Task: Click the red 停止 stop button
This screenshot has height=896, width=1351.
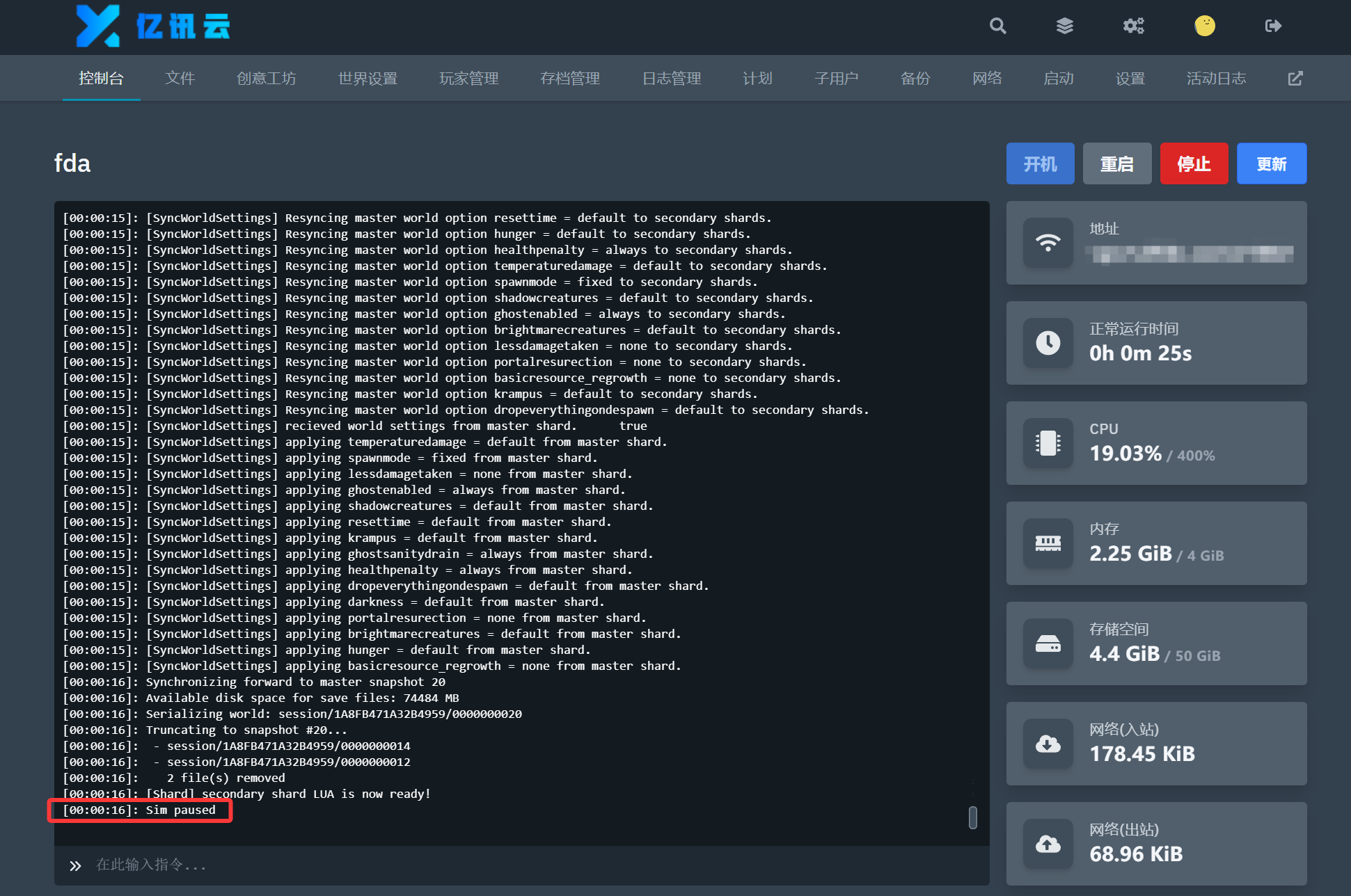Action: [1194, 164]
